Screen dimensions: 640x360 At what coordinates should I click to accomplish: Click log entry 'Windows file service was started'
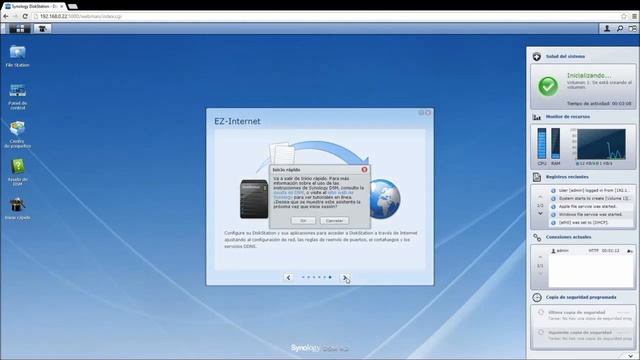pyautogui.click(x=591, y=214)
